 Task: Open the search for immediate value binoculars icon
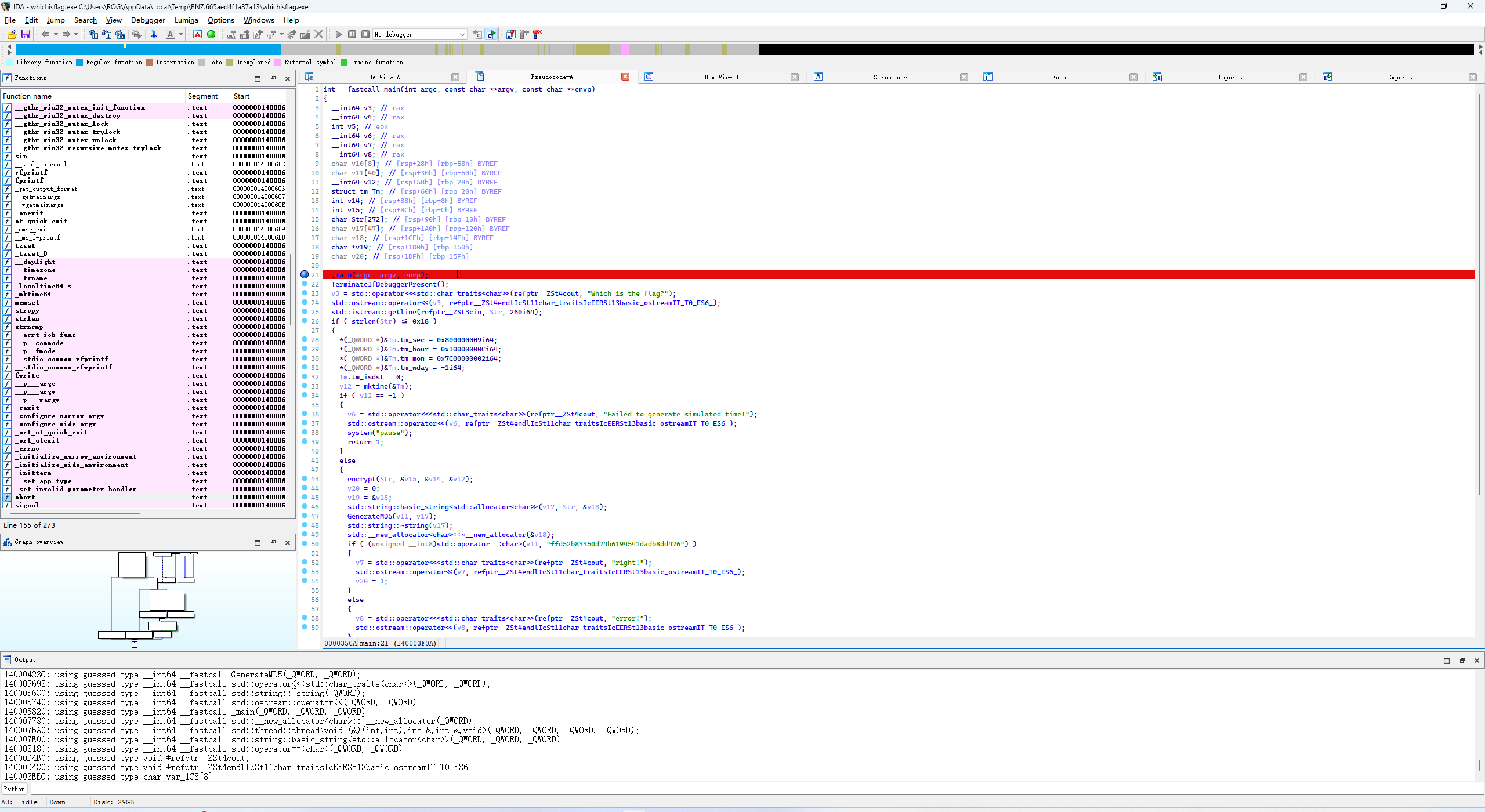[x=93, y=34]
